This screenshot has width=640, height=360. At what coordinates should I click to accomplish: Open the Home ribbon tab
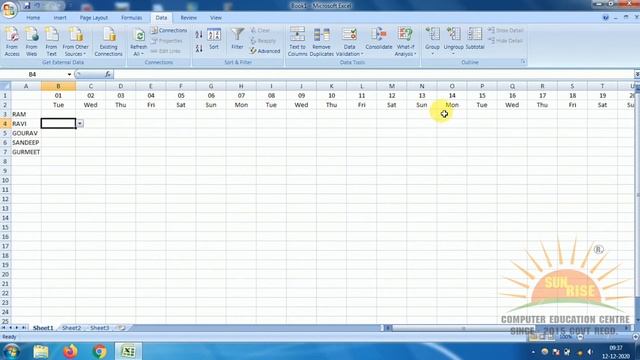pyautogui.click(x=33, y=18)
